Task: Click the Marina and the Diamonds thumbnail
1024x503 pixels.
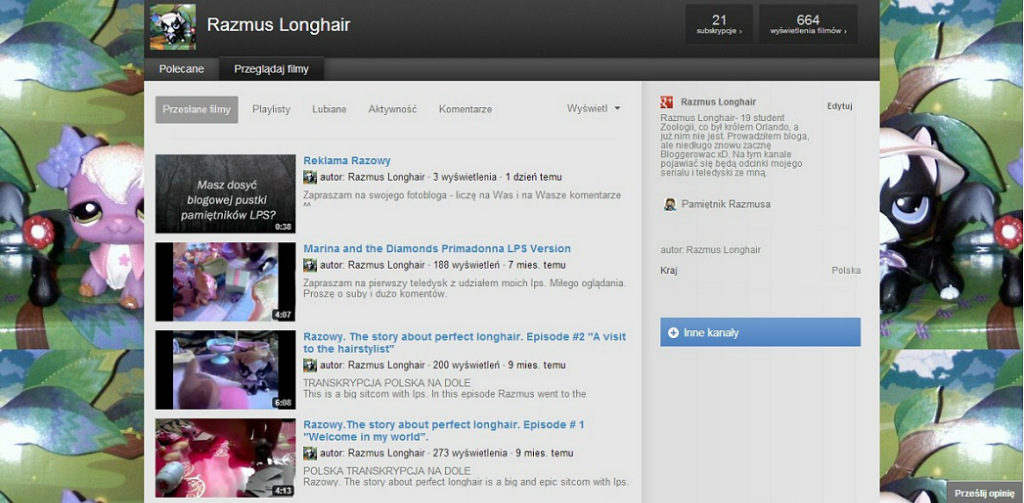Action: coord(225,282)
